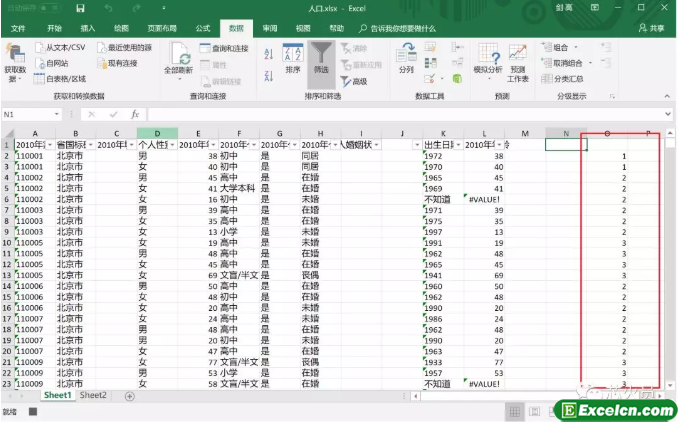The height and width of the screenshot is (422, 678).
Task: Open the Forecast Sheet (预测工作表) icon
Action: pos(518,60)
